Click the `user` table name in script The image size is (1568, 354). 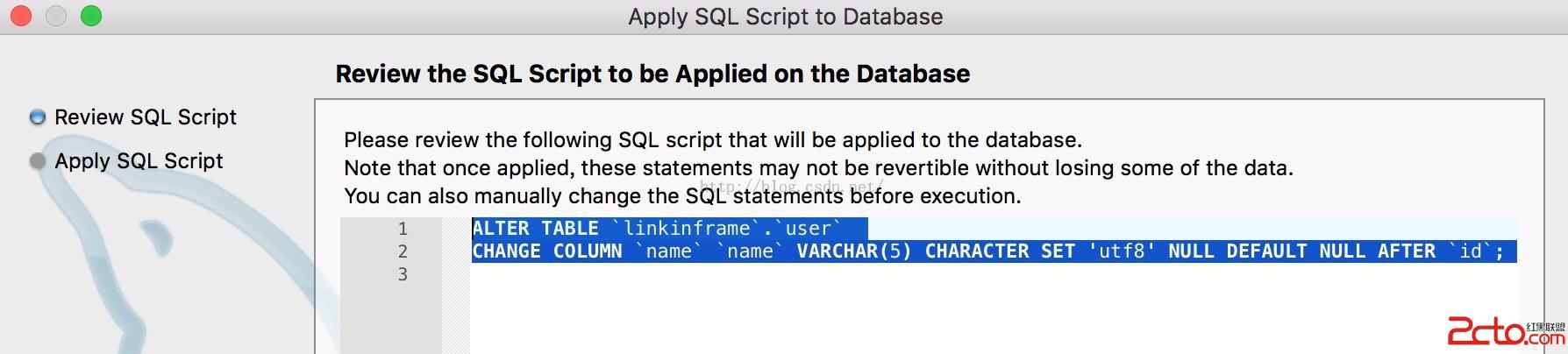pyautogui.click(x=808, y=229)
